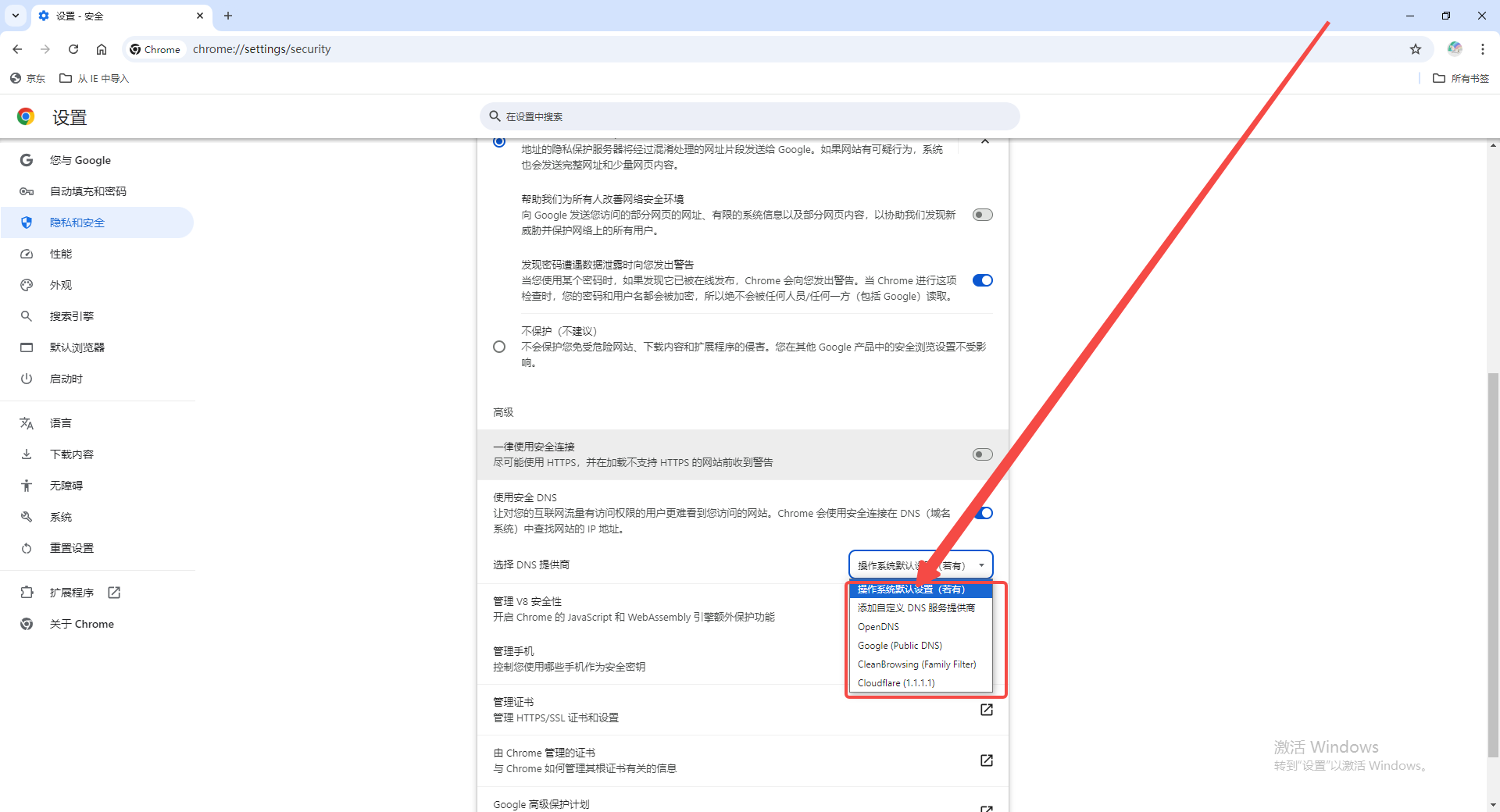Select the enhanced protection radio button
This screenshot has width=1500, height=812.
tap(499, 141)
